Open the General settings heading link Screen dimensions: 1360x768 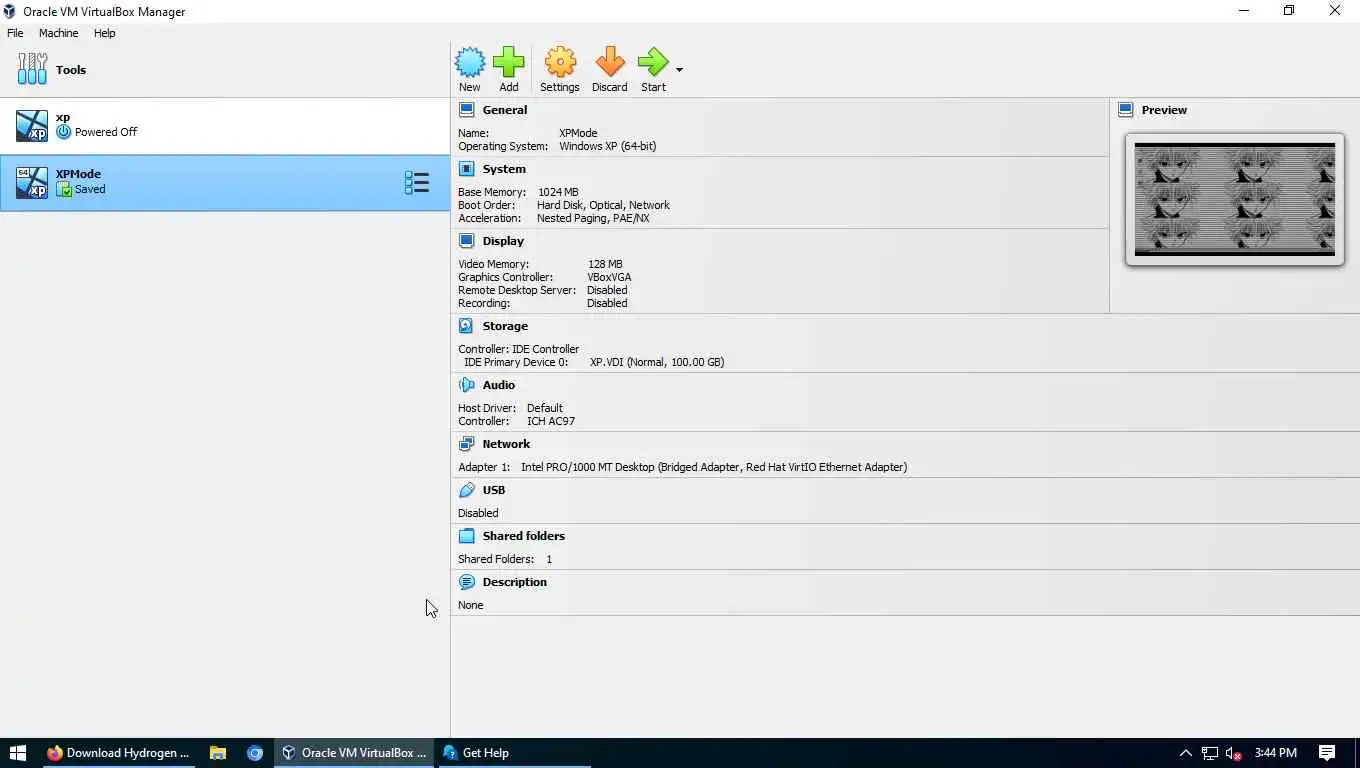coord(505,110)
